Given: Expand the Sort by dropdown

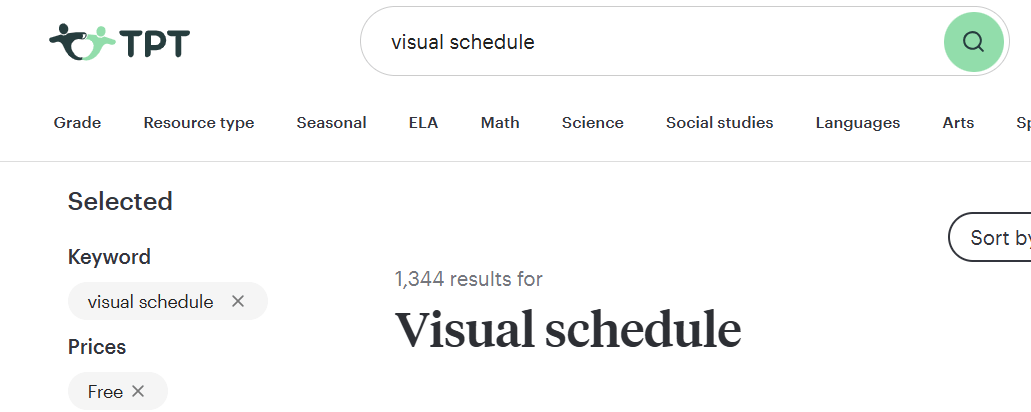Looking at the screenshot, I should click(x=995, y=238).
